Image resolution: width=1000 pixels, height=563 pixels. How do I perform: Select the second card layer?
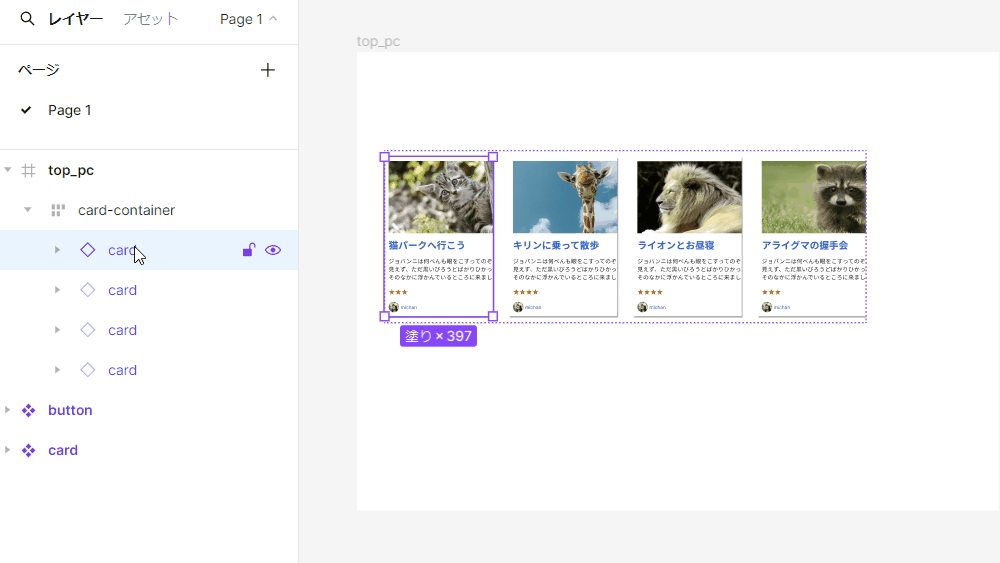pyautogui.click(x=122, y=290)
